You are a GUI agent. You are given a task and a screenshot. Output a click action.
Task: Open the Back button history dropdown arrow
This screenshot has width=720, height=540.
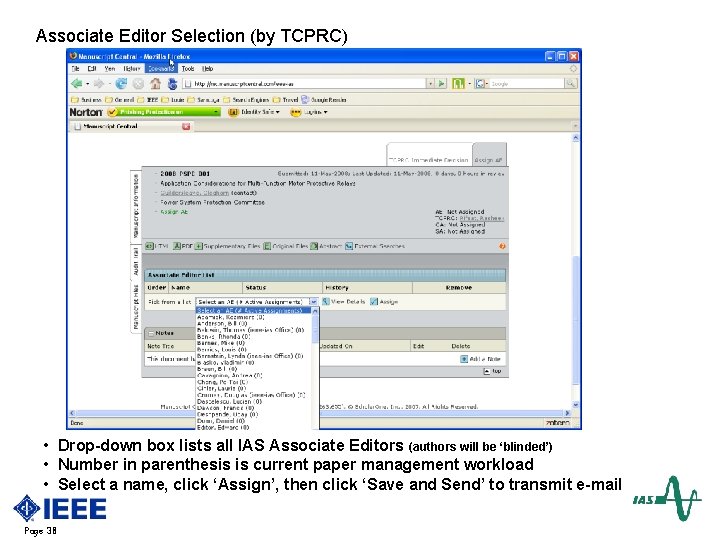(87, 84)
